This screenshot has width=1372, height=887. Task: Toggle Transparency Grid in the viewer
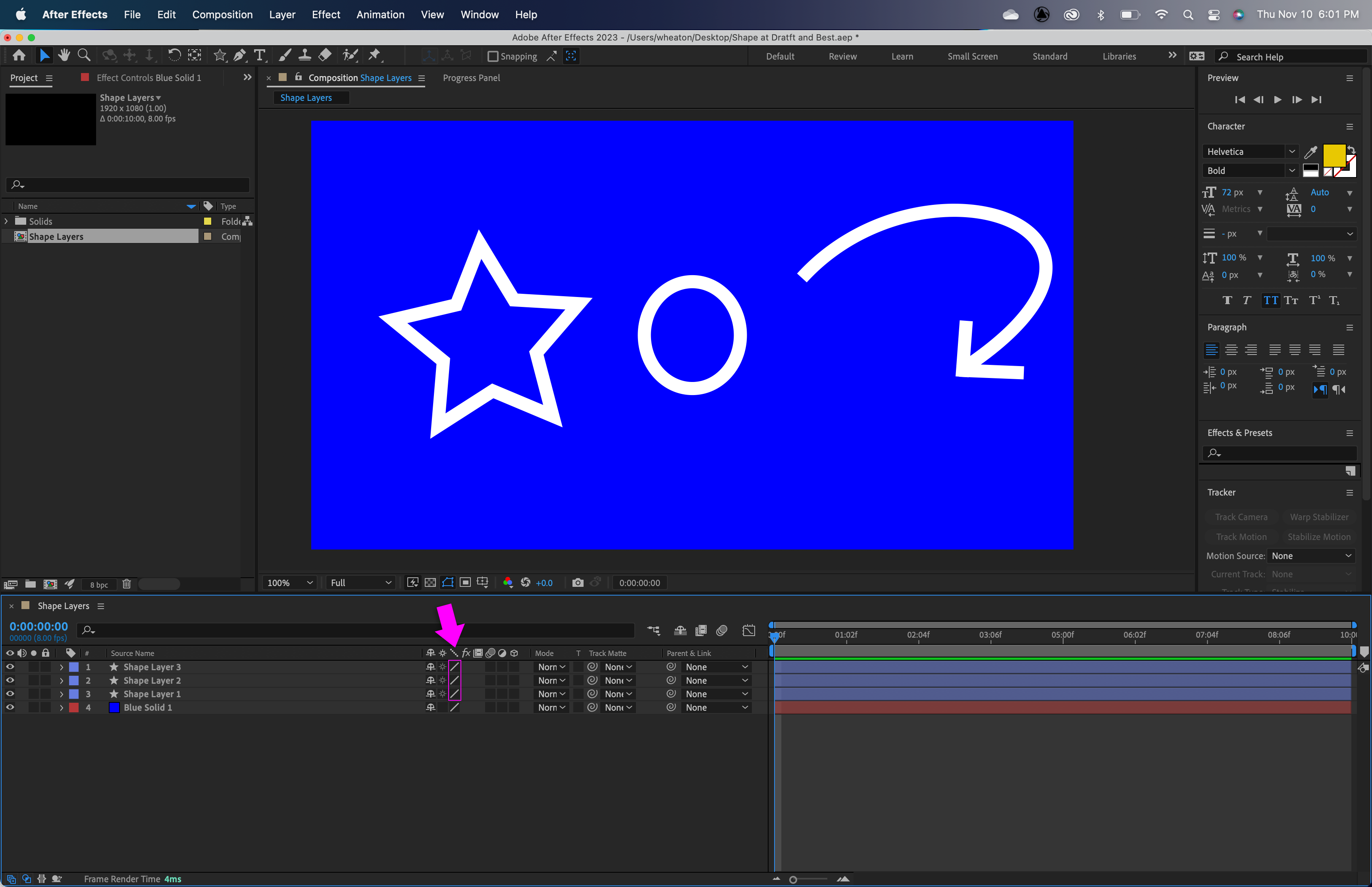(430, 582)
